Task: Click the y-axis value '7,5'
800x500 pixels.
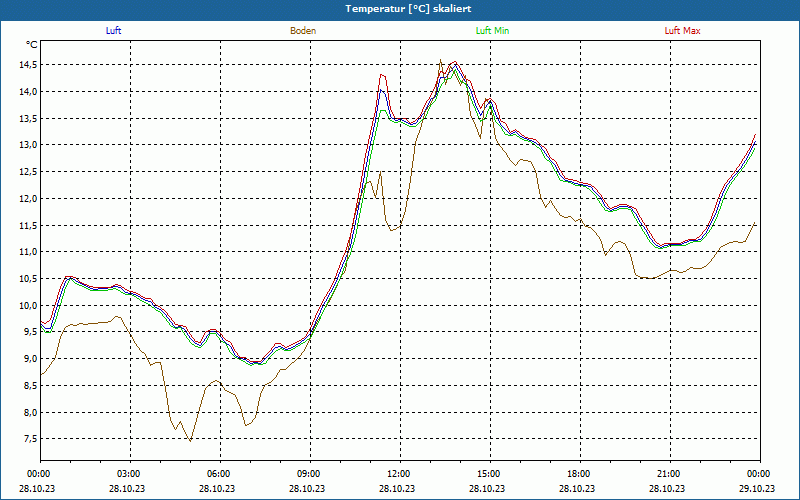Action: [x=31, y=439]
